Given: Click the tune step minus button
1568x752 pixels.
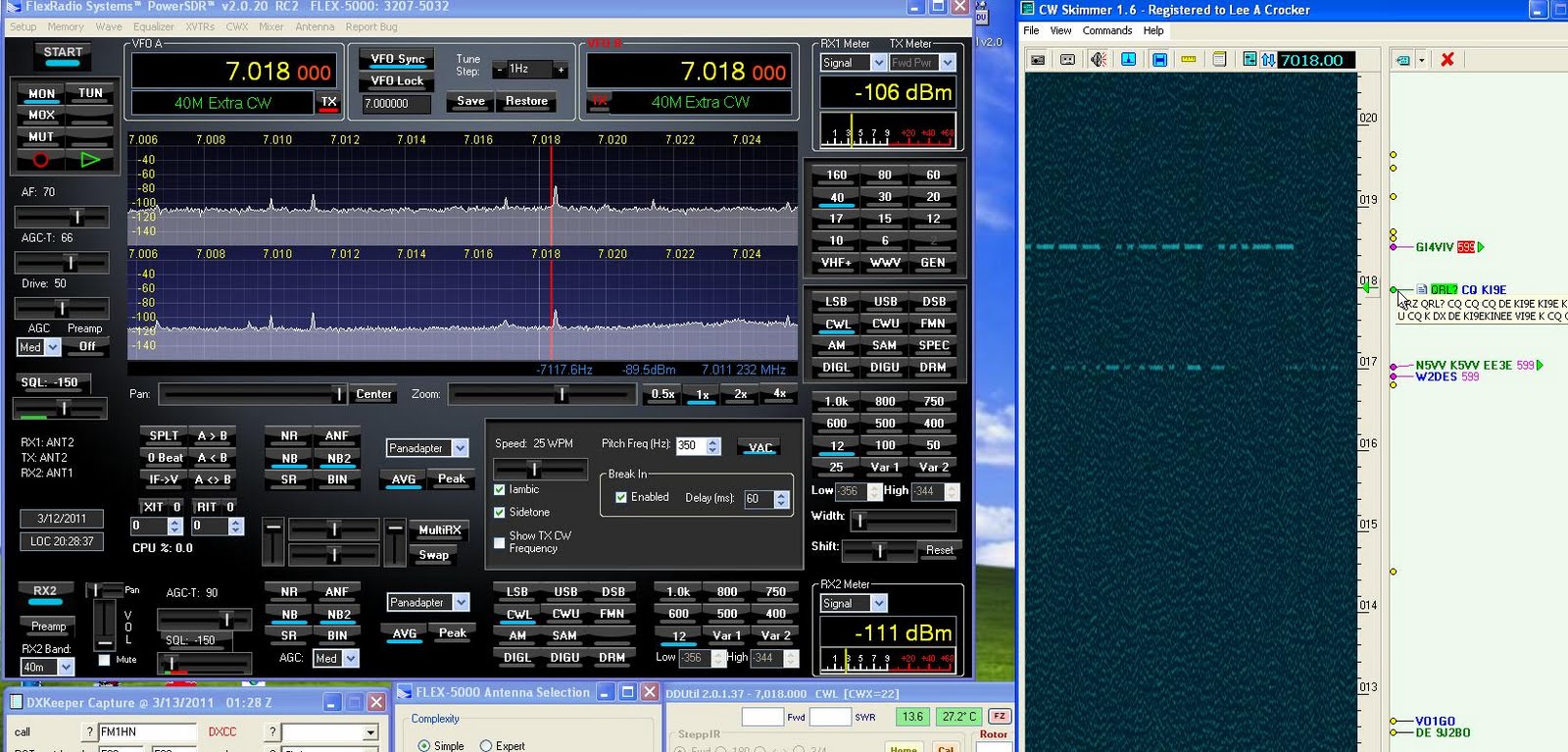Looking at the screenshot, I should click(500, 70).
